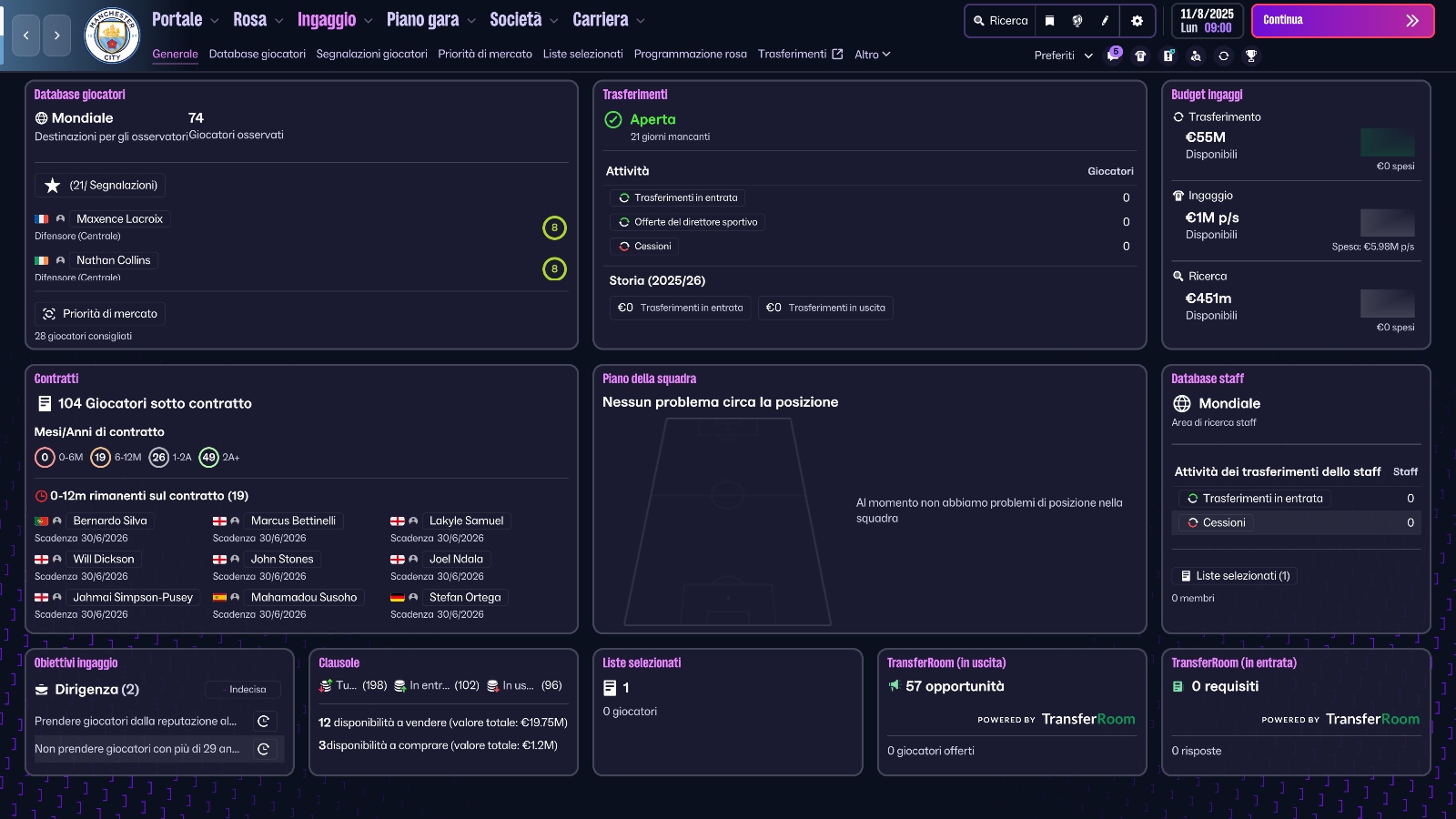
Task: Open the Piano gara menu
Action: (423, 20)
